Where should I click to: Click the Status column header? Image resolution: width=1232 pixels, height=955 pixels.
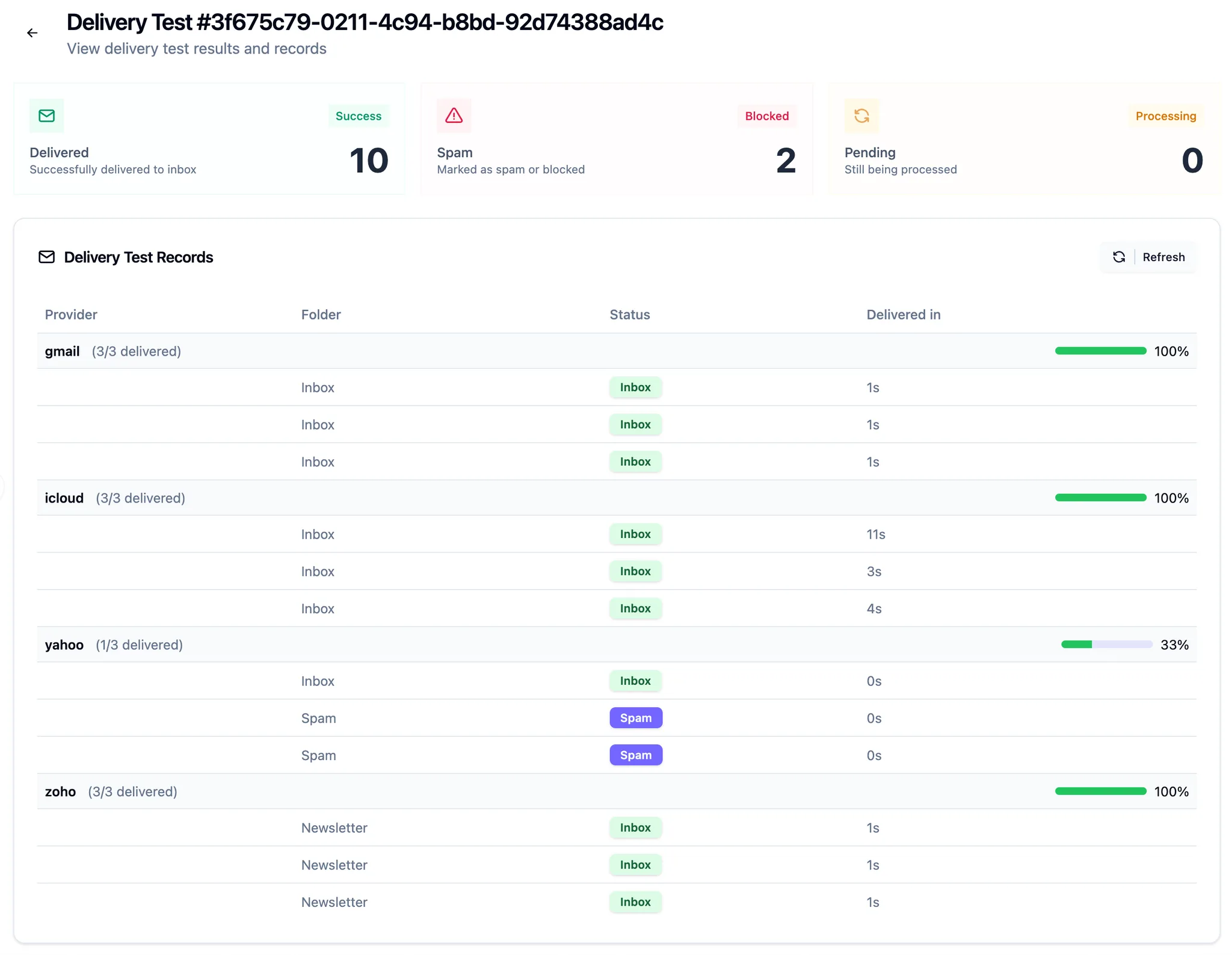coord(630,315)
